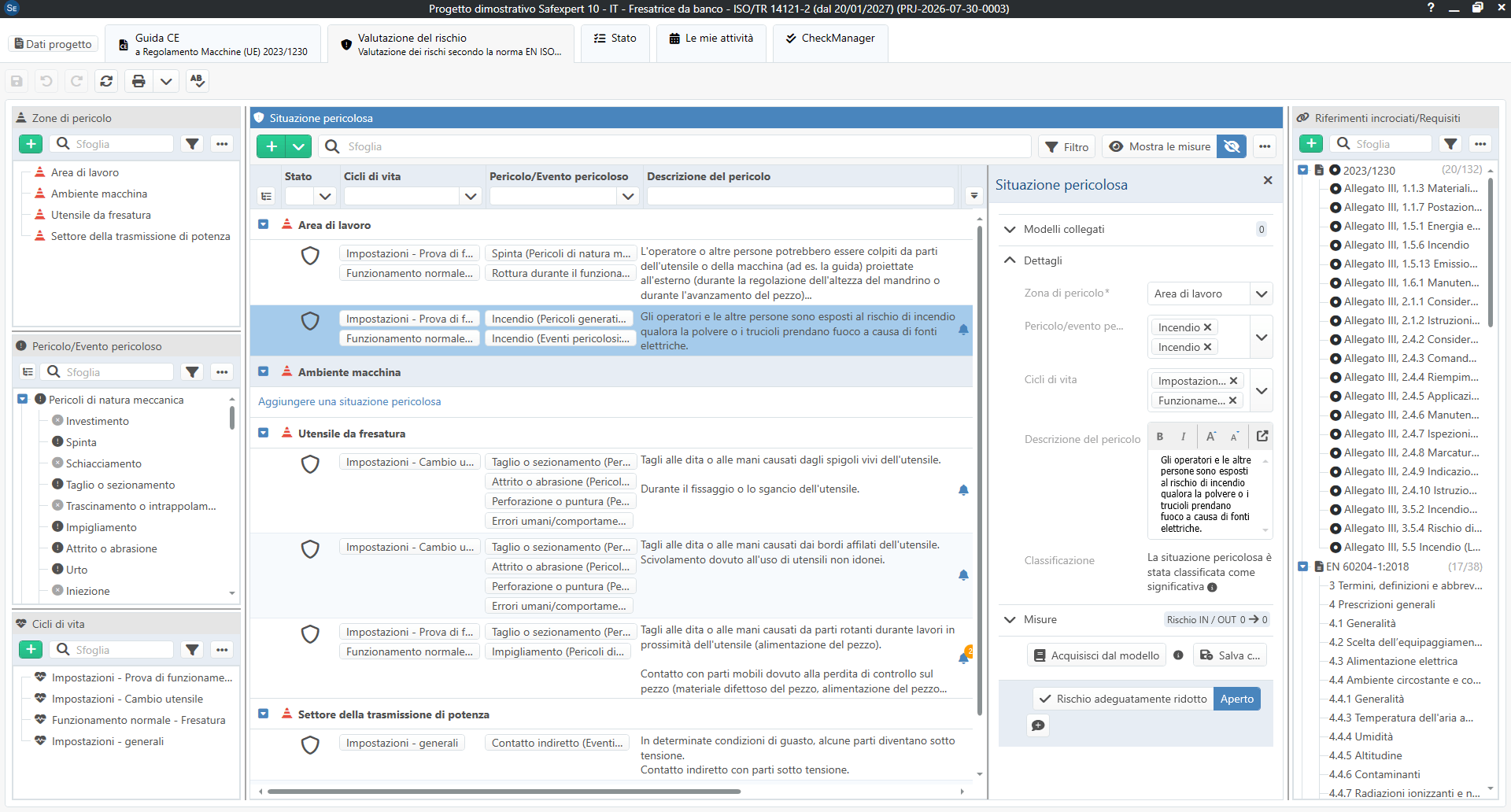Open the dropdown next to the add situation button

299,146
